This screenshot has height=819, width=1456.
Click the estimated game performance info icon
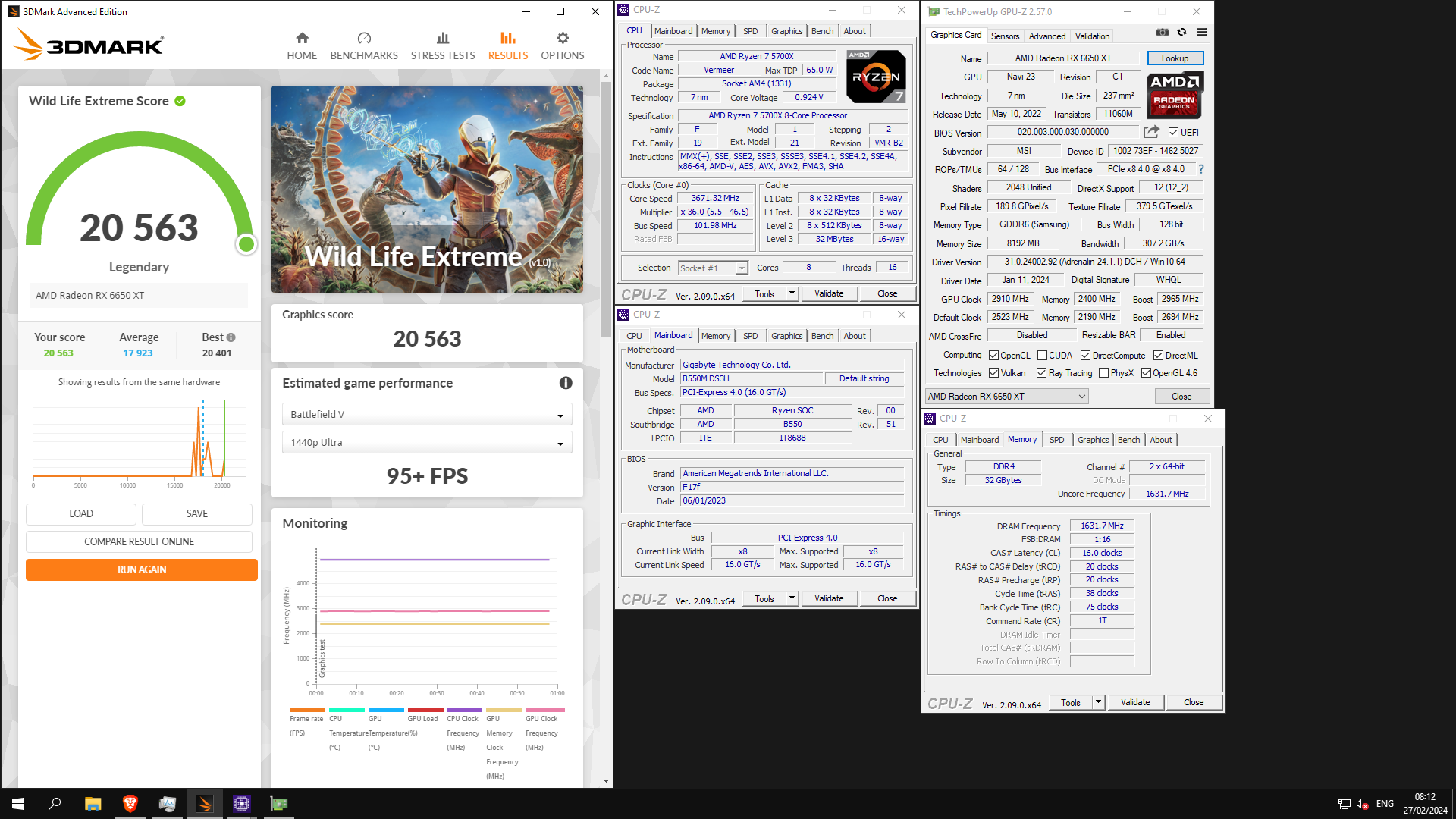(x=566, y=383)
